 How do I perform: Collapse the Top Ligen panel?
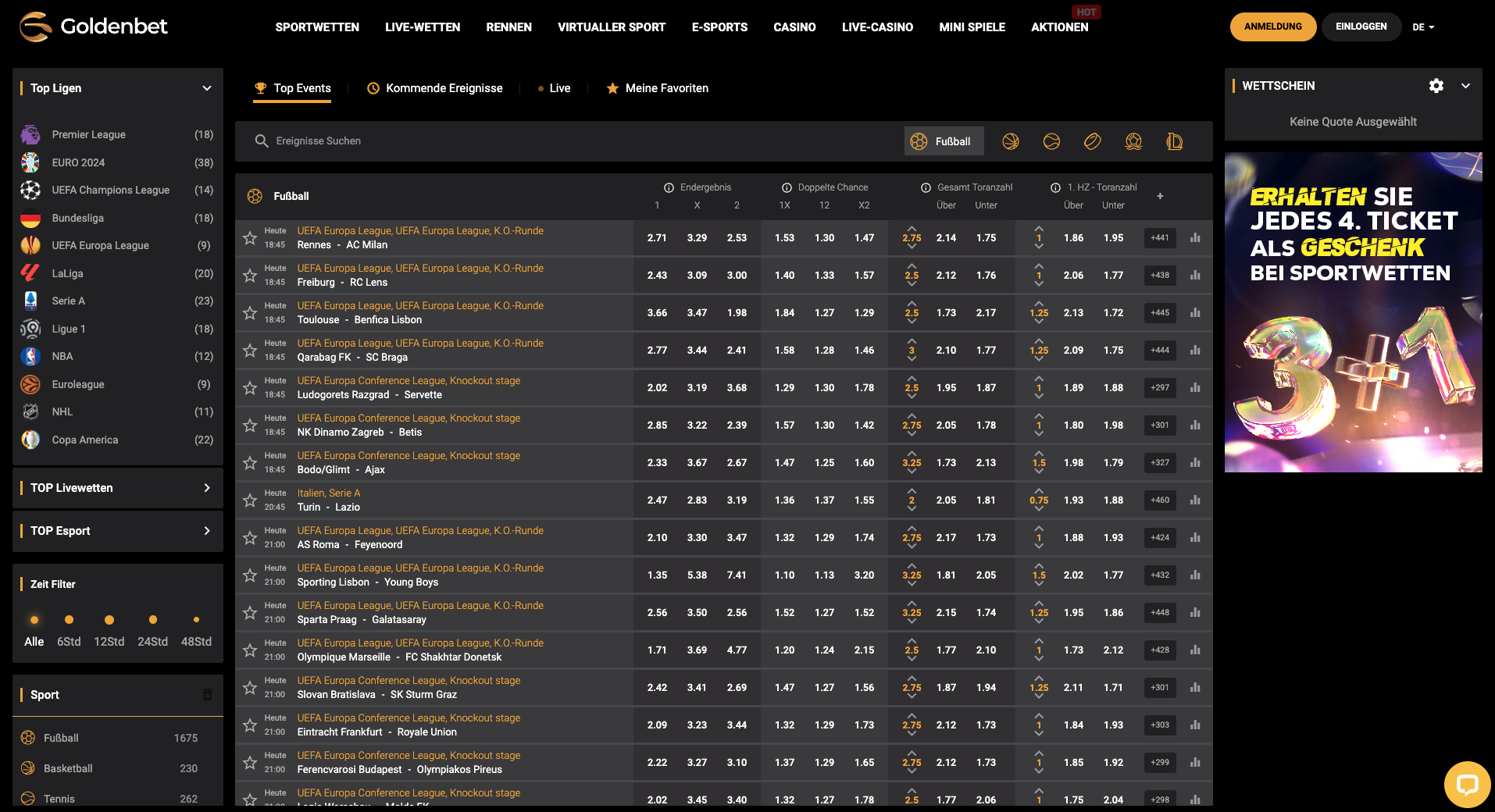tap(207, 88)
